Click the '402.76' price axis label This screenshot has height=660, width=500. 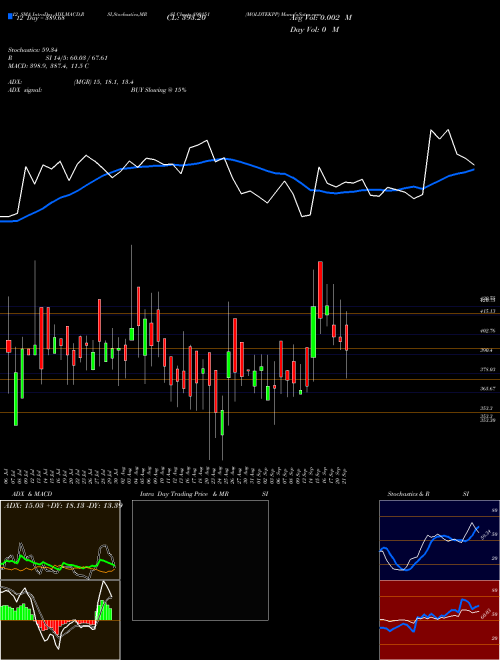click(490, 331)
